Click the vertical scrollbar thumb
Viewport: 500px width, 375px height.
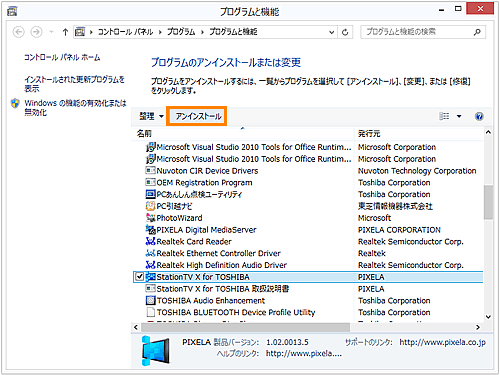pos(488,202)
